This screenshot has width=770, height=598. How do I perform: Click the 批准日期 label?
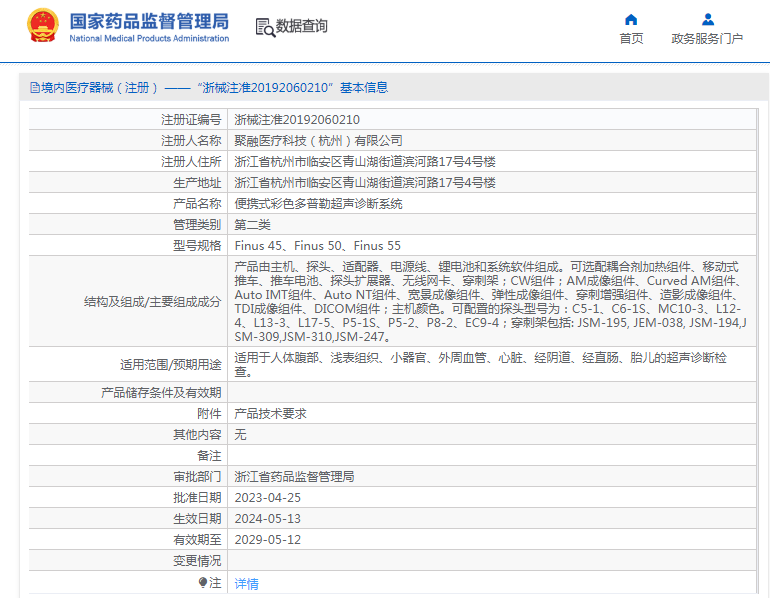pyautogui.click(x=197, y=498)
